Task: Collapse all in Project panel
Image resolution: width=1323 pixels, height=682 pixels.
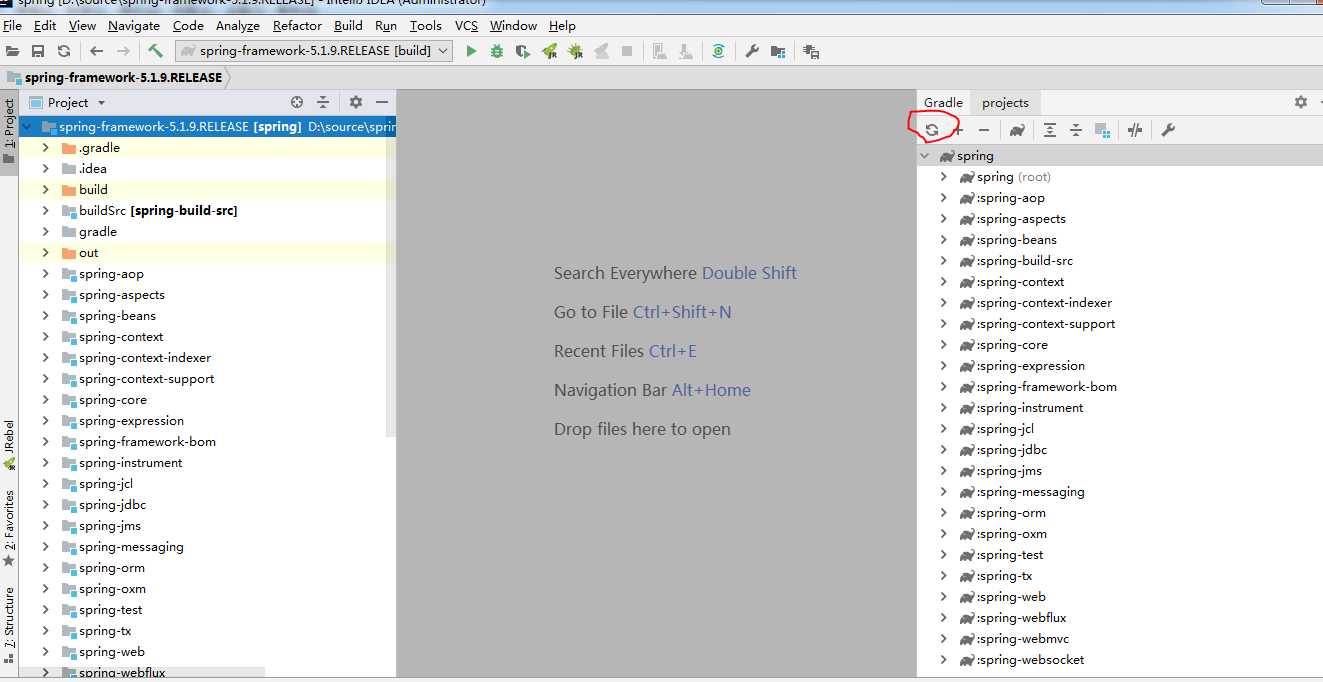Action: pyautogui.click(x=323, y=102)
